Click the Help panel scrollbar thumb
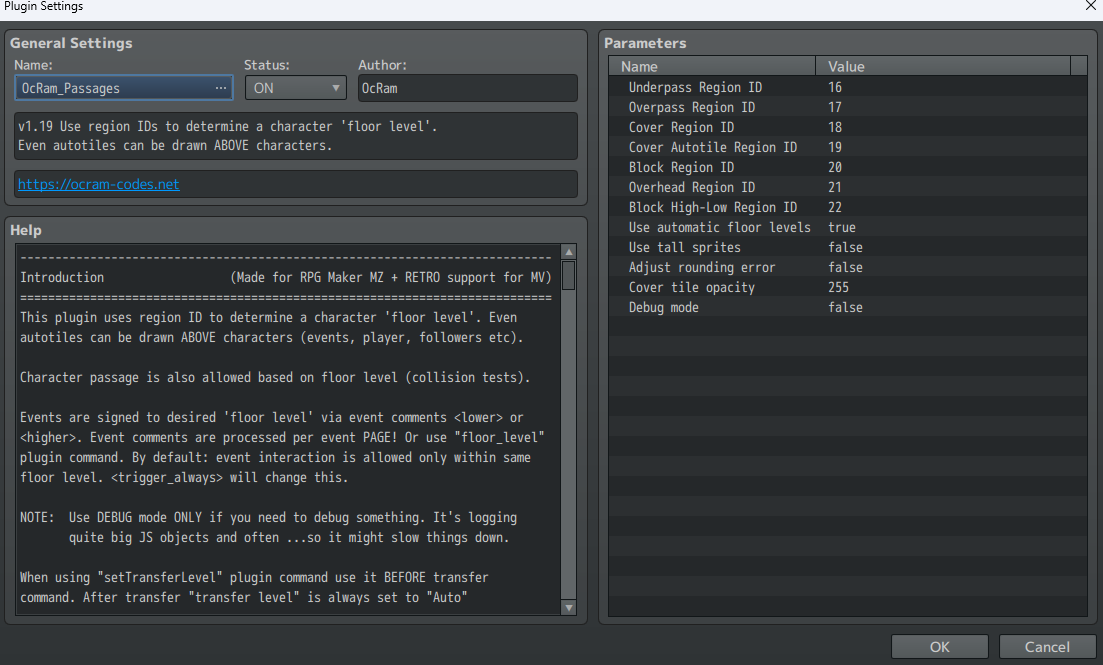Screen dimensions: 1103x665 568,275
